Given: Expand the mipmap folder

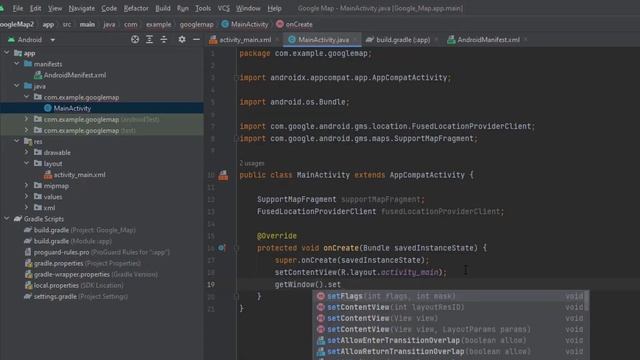Looking at the screenshot, I should (27, 185).
